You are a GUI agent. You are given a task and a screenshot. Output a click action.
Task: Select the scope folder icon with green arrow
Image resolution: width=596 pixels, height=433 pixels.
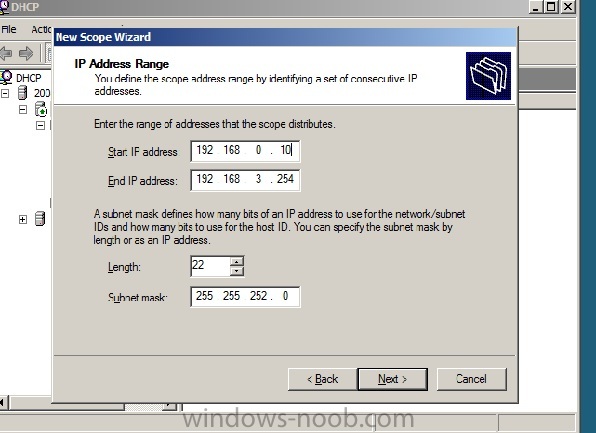click(x=41, y=109)
